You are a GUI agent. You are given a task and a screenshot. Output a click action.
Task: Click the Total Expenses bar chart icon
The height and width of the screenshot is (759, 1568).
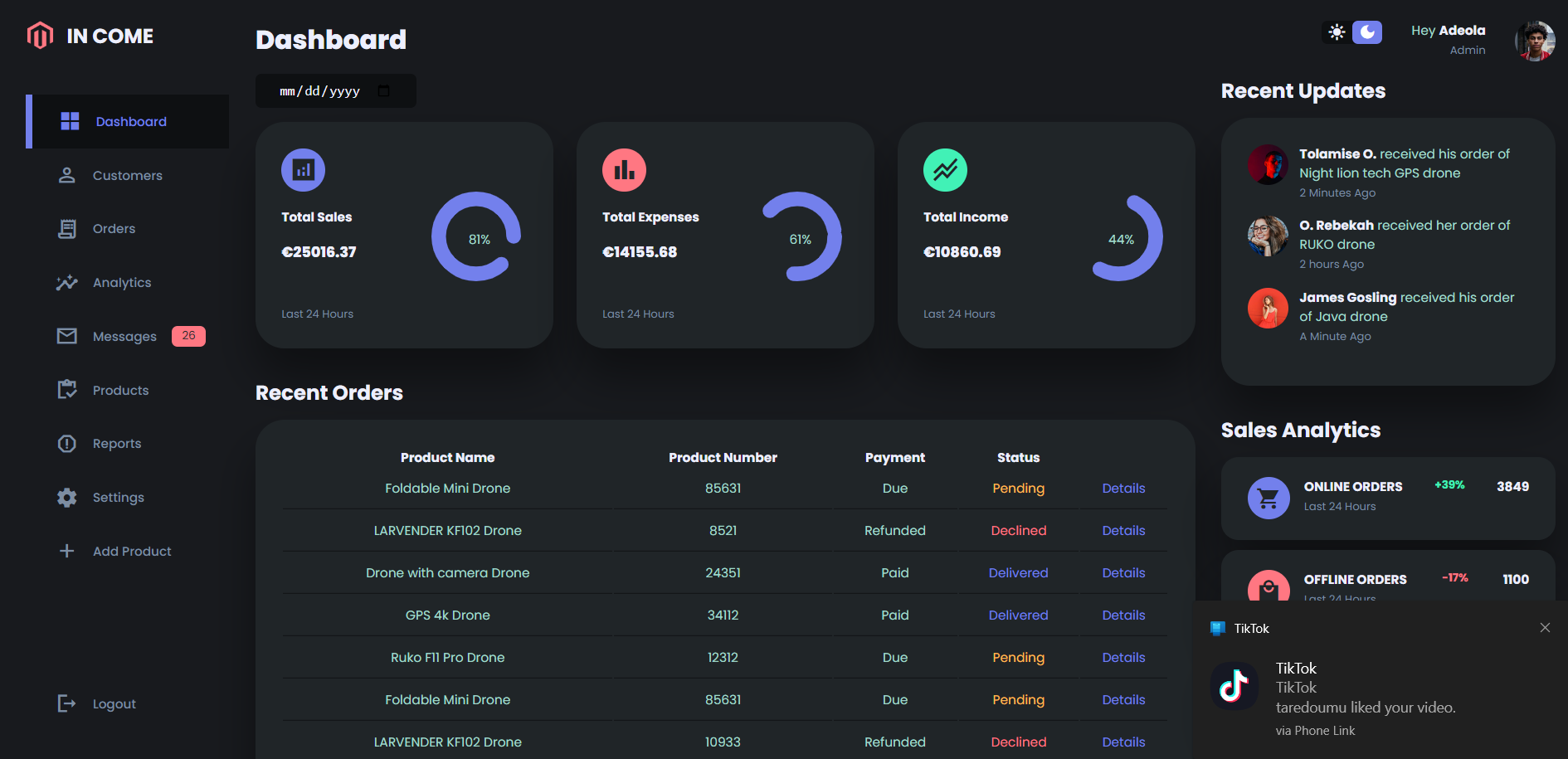[624, 170]
